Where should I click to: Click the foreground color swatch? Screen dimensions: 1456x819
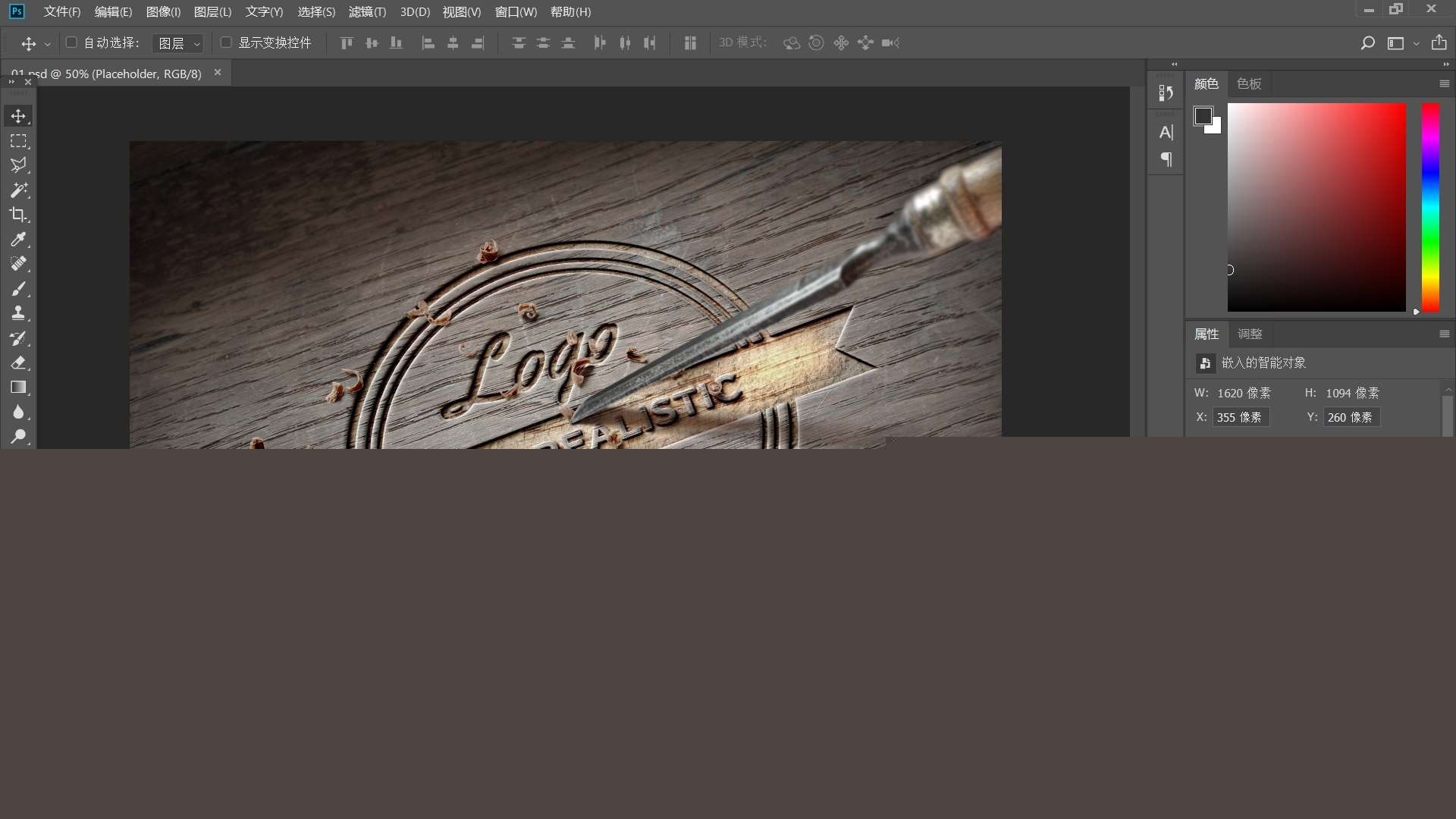1203,116
